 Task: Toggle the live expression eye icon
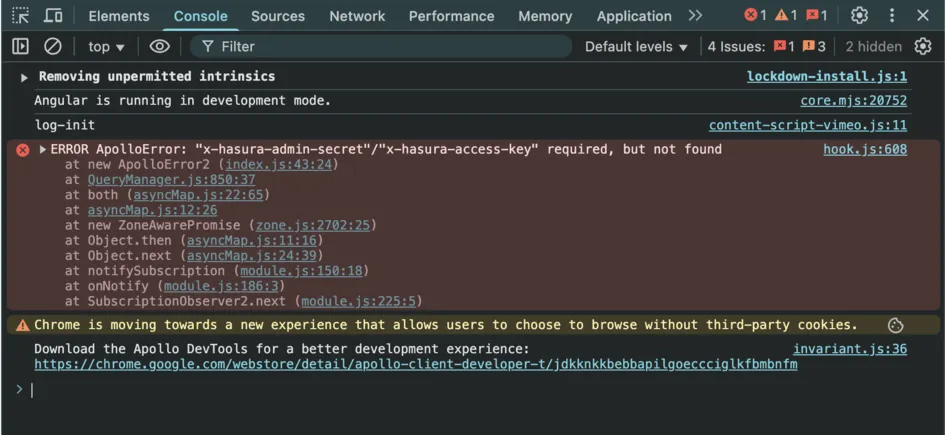(159, 46)
